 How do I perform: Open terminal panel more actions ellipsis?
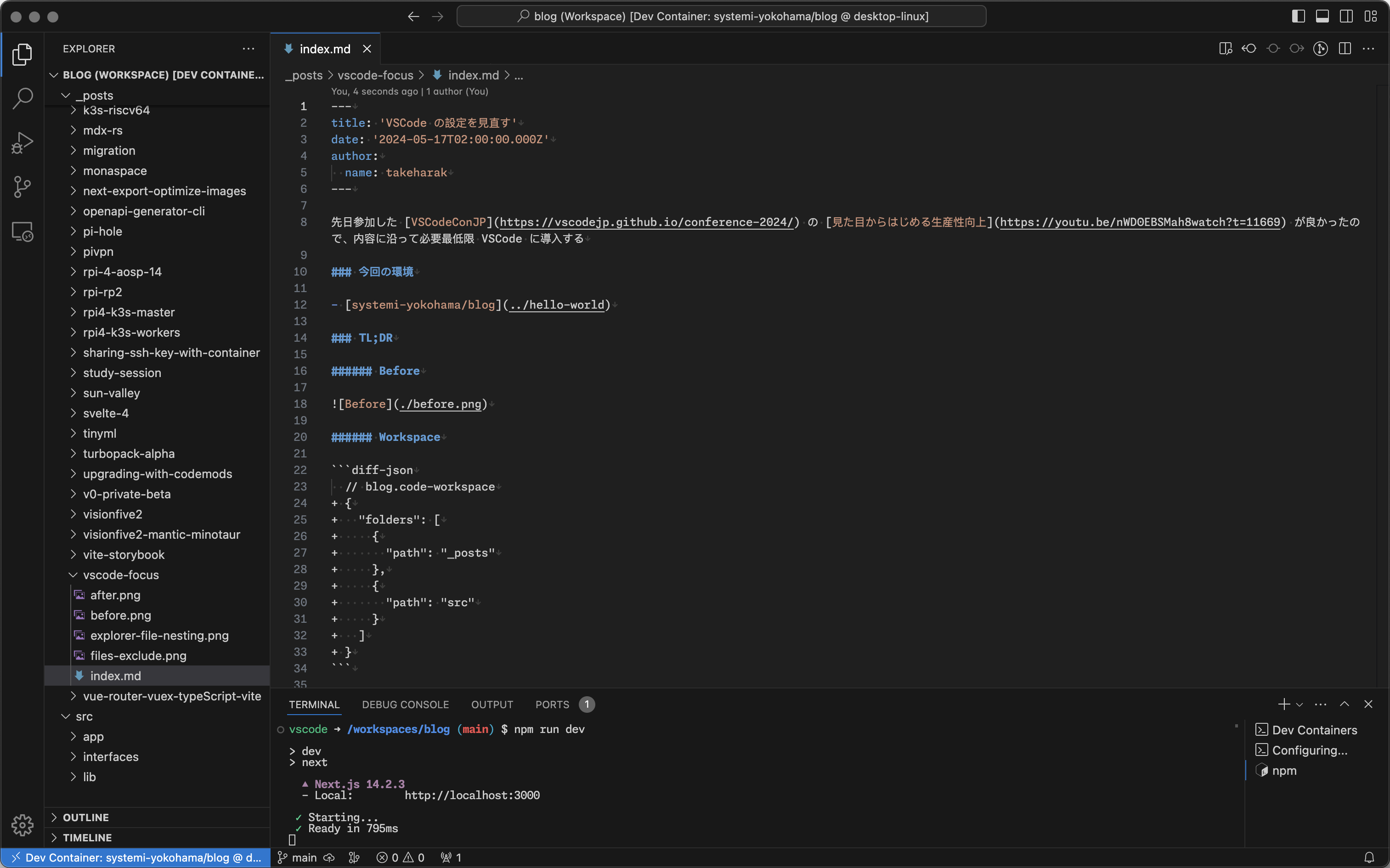tap(1321, 705)
